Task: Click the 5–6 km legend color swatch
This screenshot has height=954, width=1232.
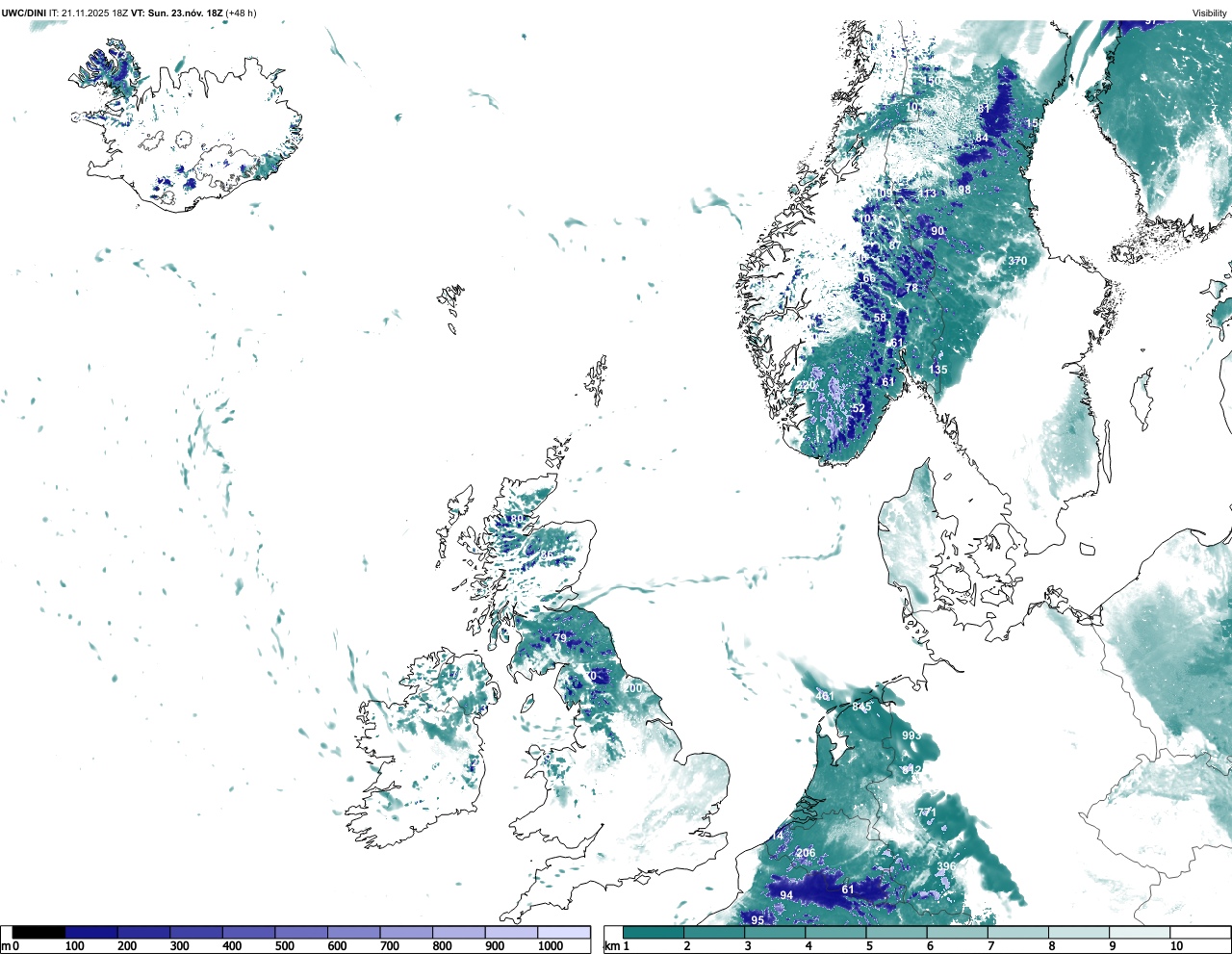Action: [898, 932]
